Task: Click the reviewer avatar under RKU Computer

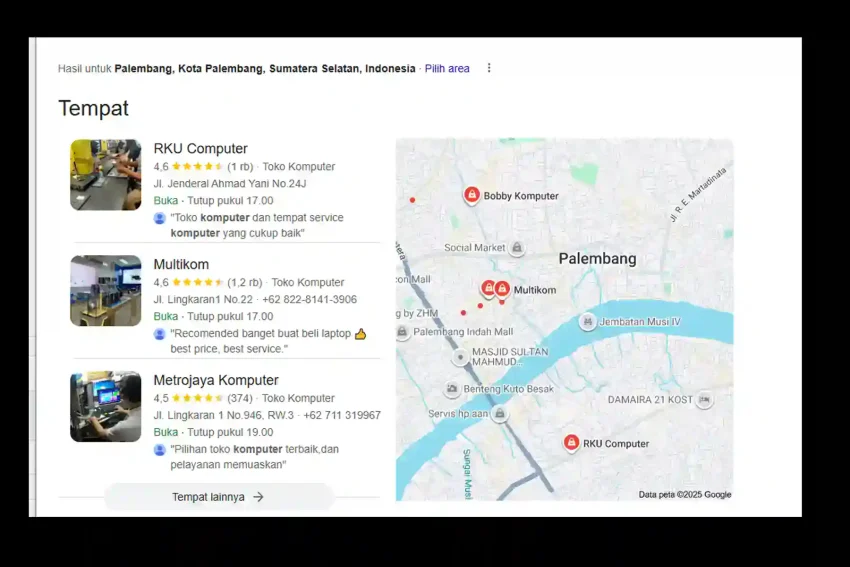Action: (159, 218)
